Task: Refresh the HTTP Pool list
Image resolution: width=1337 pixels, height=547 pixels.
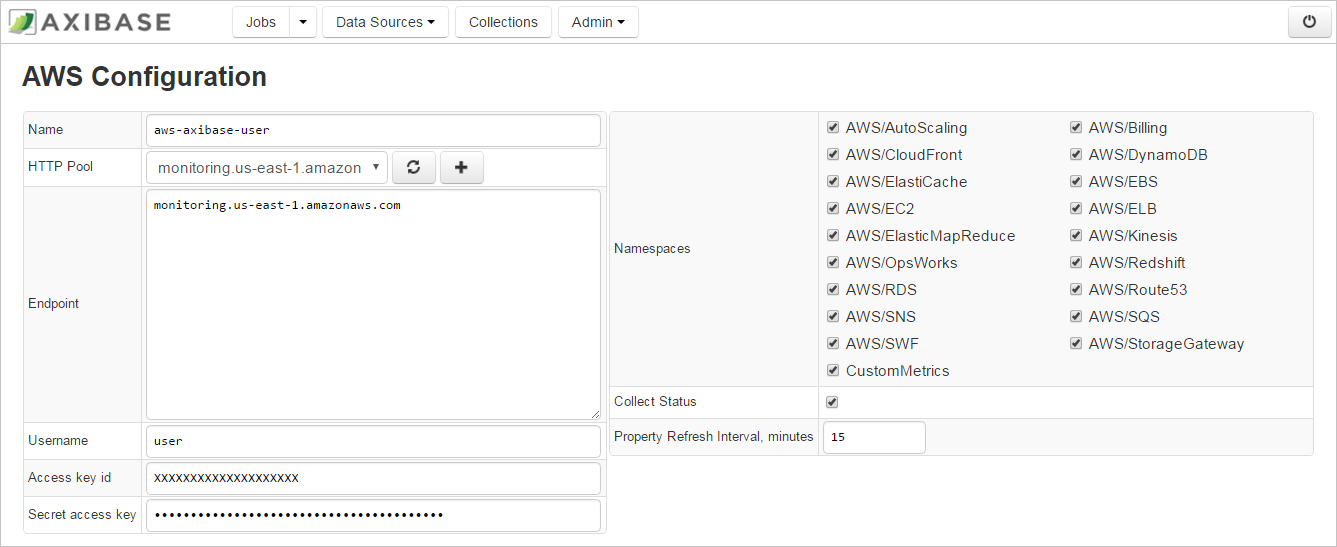Action: [x=413, y=168]
